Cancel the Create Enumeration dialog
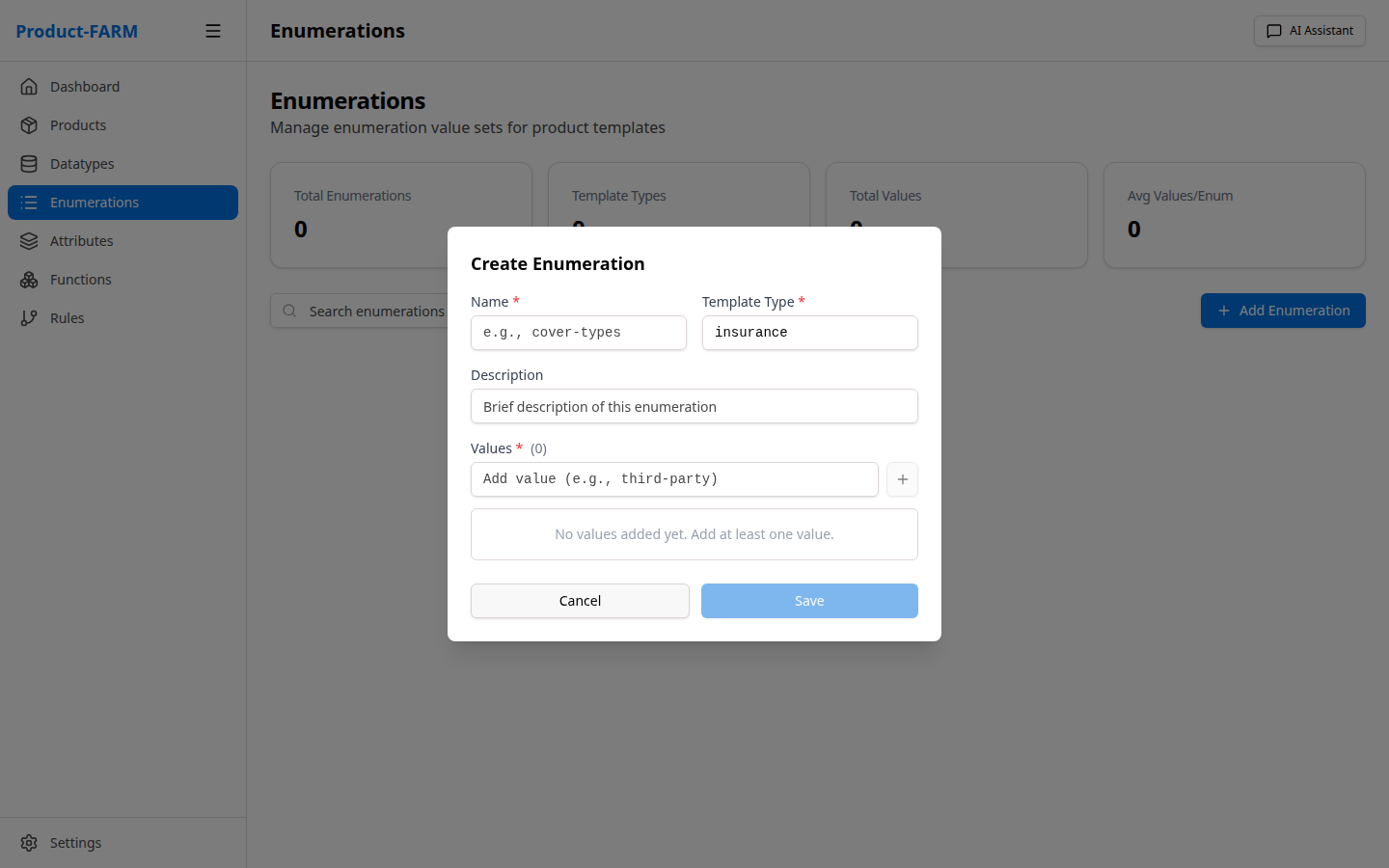Image resolution: width=1389 pixels, height=868 pixels. (580, 600)
